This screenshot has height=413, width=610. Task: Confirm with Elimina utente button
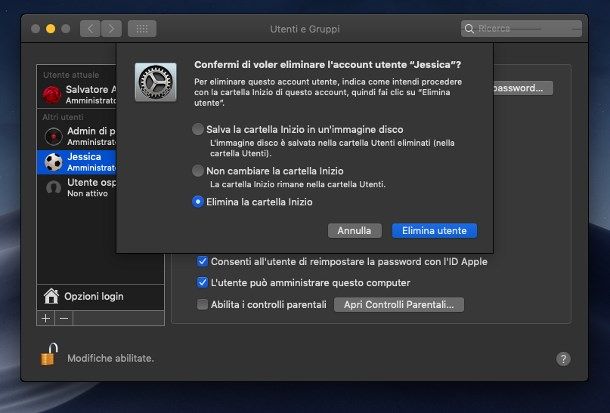(434, 231)
